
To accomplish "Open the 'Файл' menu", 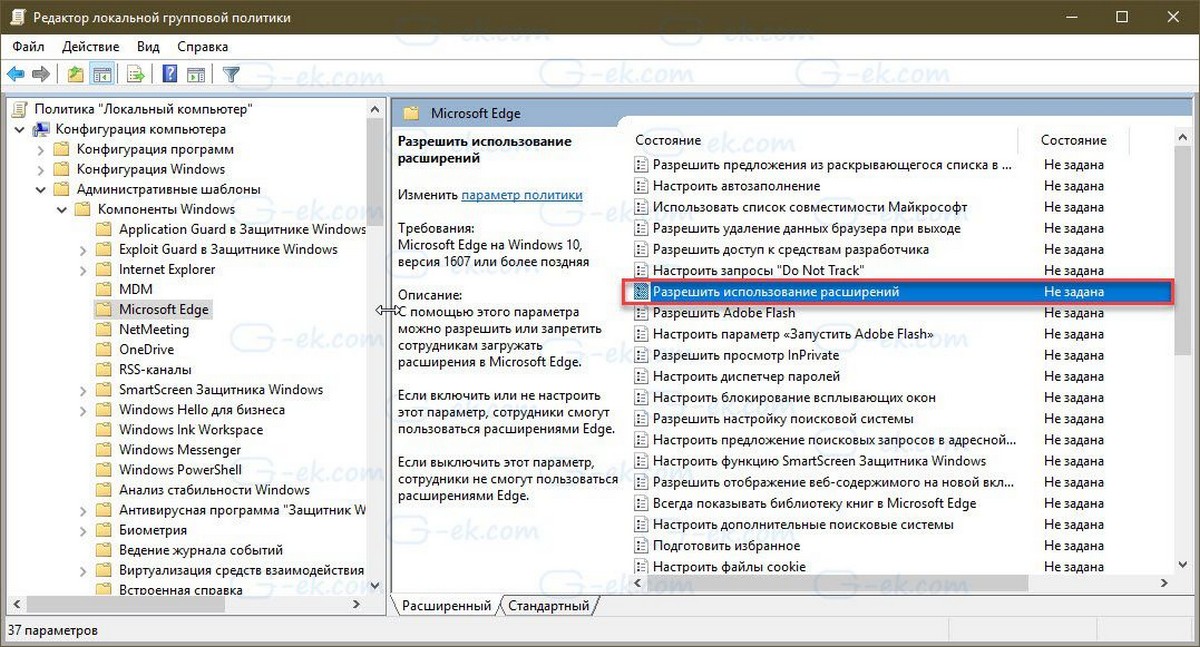I will point(29,46).
